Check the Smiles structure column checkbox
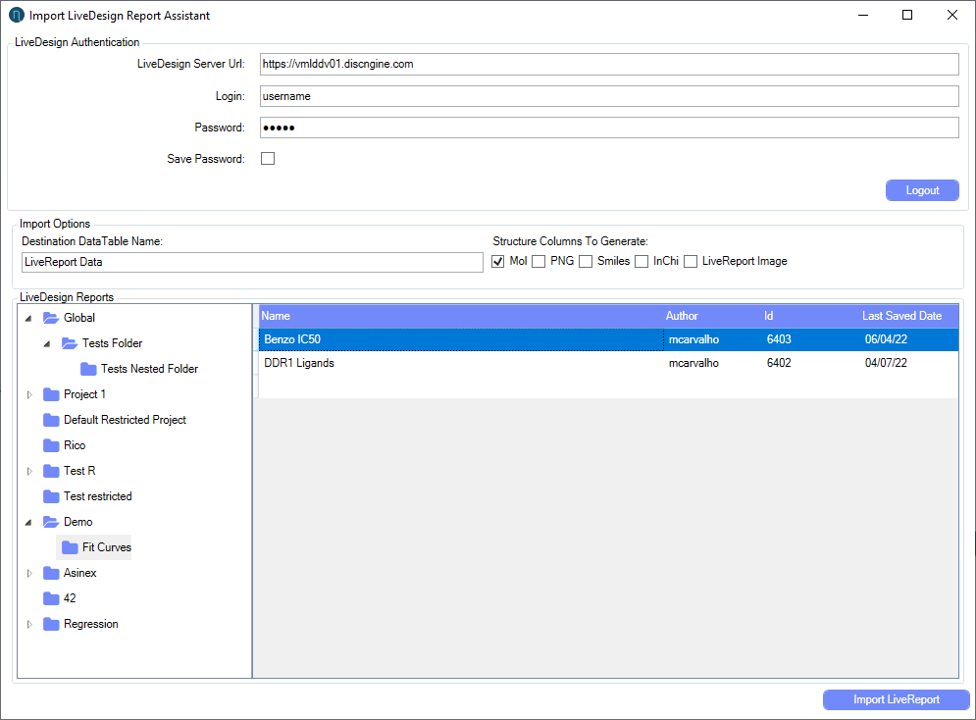This screenshot has width=976, height=720. (586, 261)
